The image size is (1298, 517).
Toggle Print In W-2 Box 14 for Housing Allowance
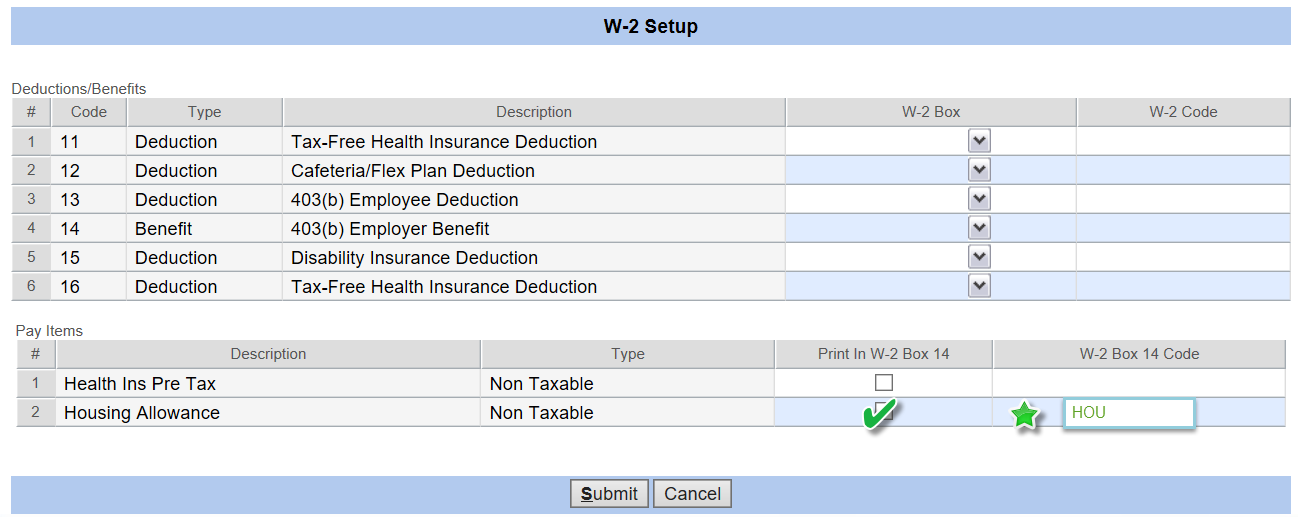(884, 409)
